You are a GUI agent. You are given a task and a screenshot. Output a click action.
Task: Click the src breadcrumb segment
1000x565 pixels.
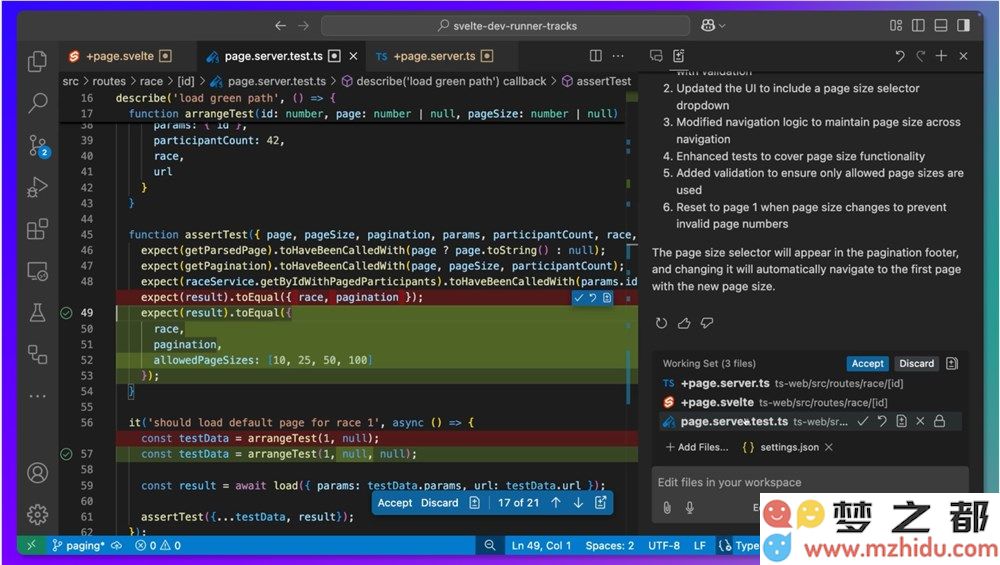pos(71,81)
